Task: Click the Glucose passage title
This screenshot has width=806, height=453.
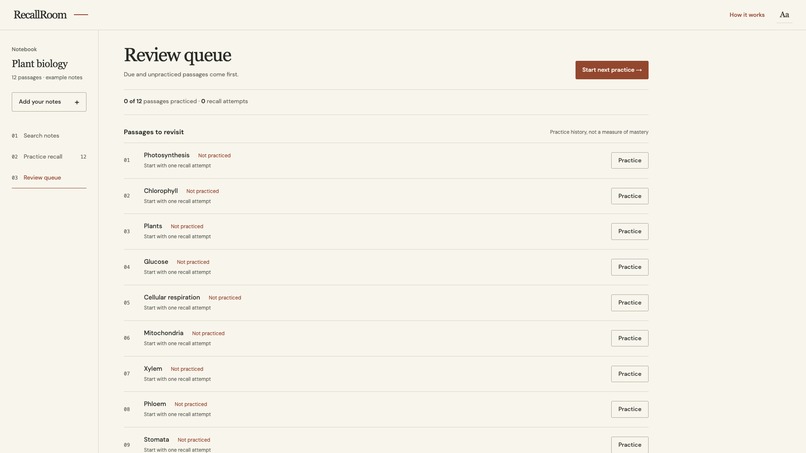Action: point(156,262)
